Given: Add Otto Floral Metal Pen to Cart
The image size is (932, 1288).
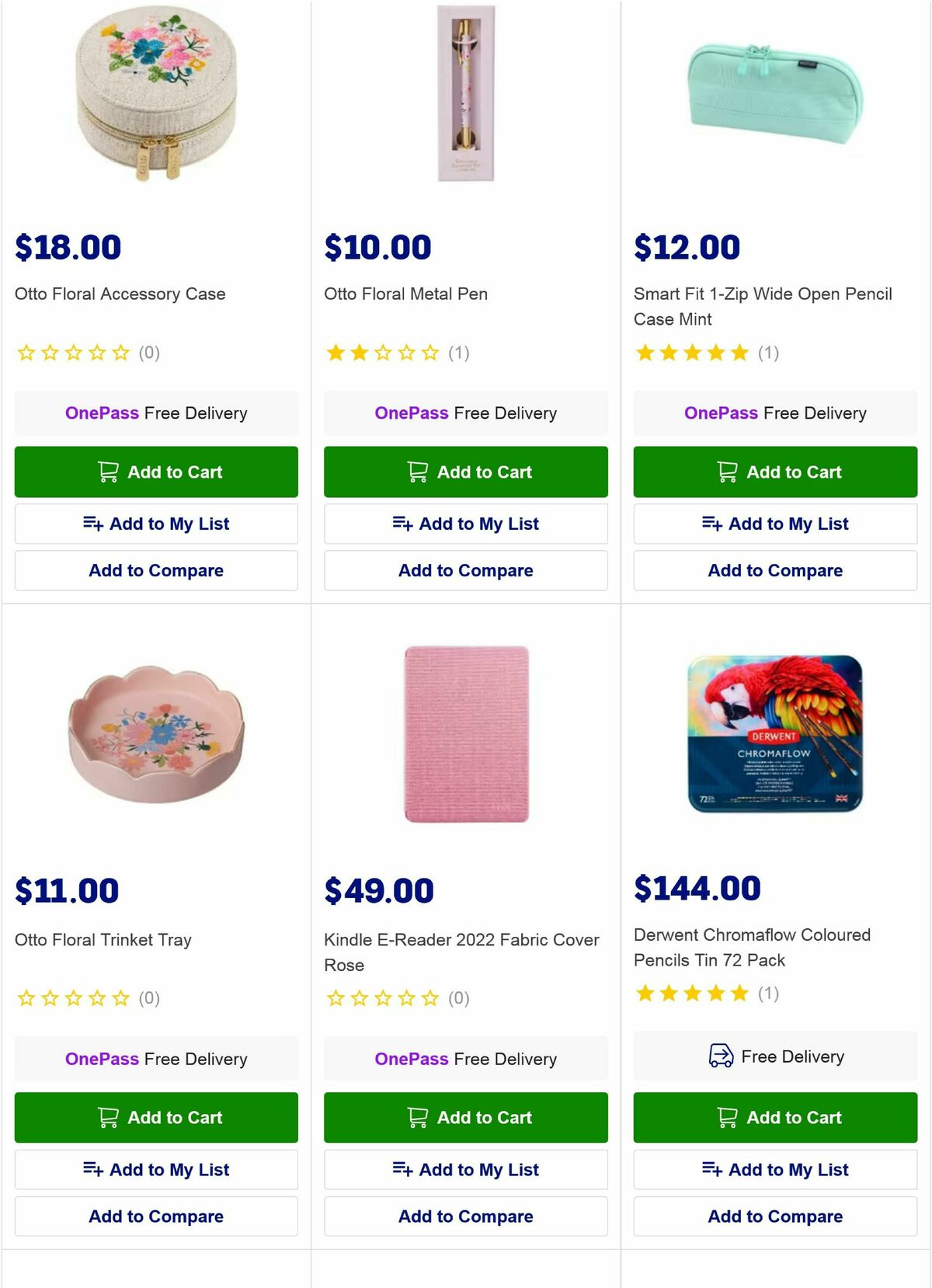Looking at the screenshot, I should [464, 472].
